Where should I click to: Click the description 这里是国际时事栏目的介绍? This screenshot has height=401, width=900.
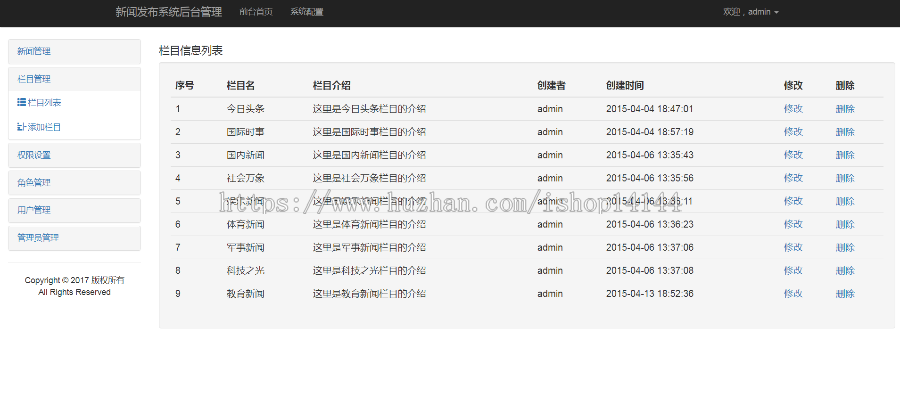click(369, 132)
